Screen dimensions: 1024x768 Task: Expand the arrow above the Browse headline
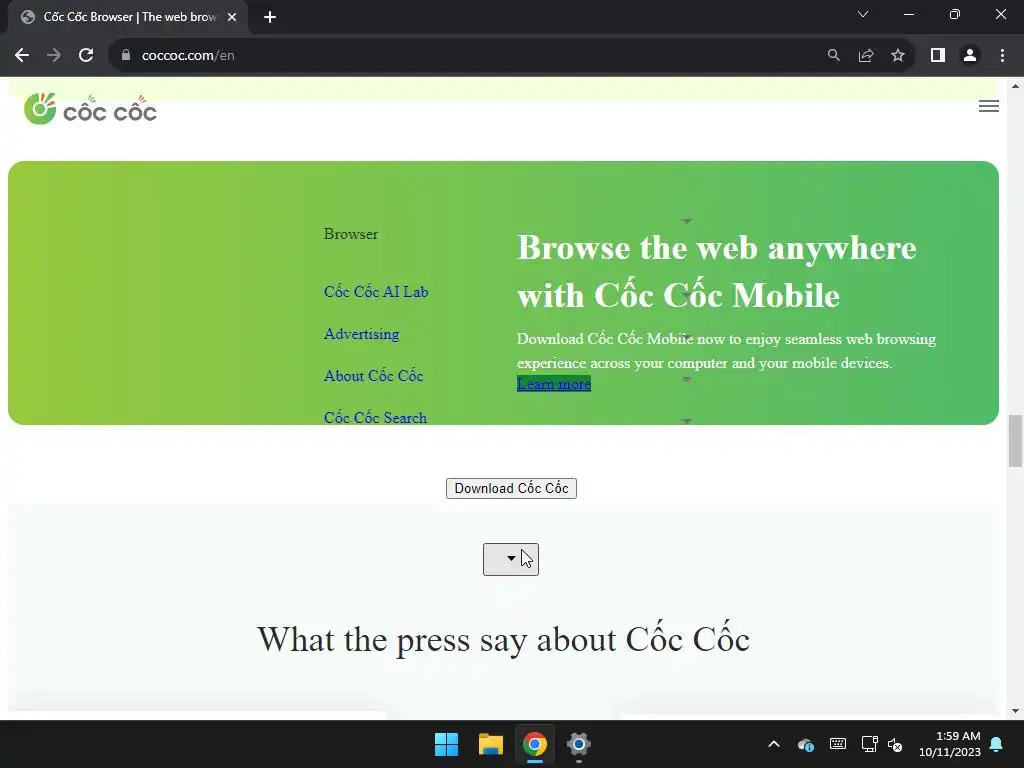point(686,221)
